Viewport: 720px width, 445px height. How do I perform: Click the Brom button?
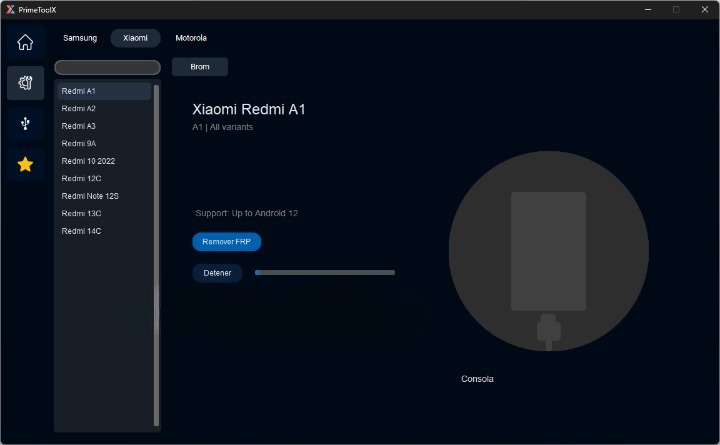200,67
